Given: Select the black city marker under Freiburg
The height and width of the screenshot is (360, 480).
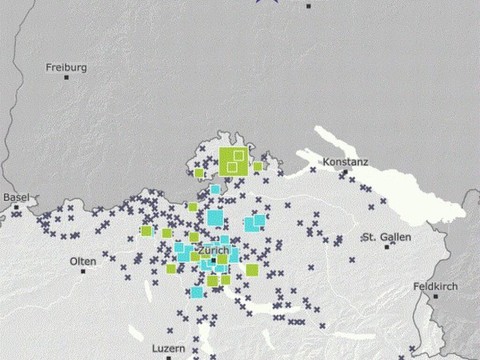Looking at the screenshot, I should pyautogui.click(x=66, y=77).
